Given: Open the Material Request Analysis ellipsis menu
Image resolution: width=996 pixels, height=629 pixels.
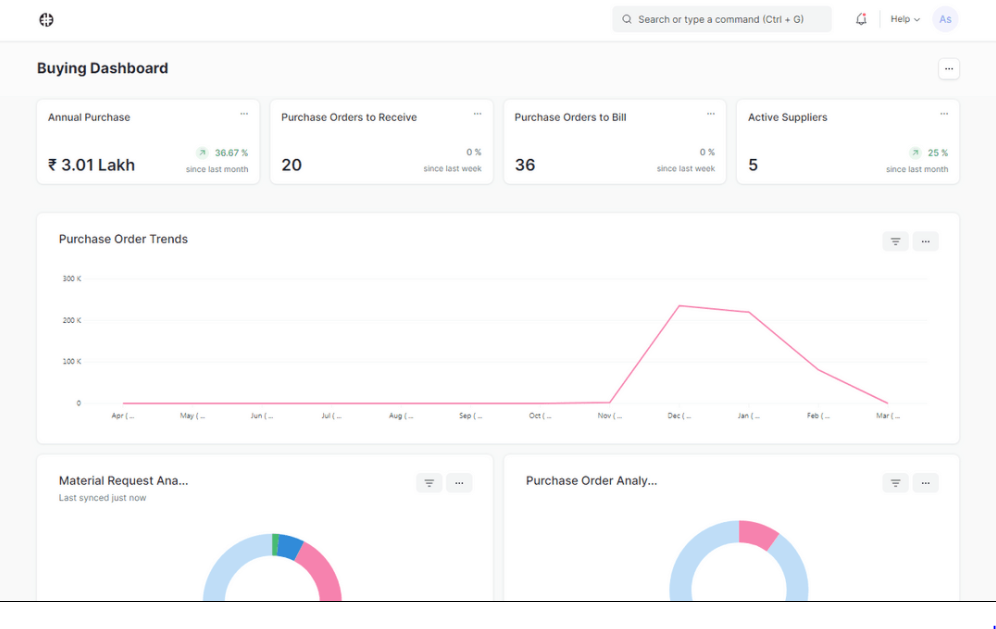Looking at the screenshot, I should click(459, 483).
